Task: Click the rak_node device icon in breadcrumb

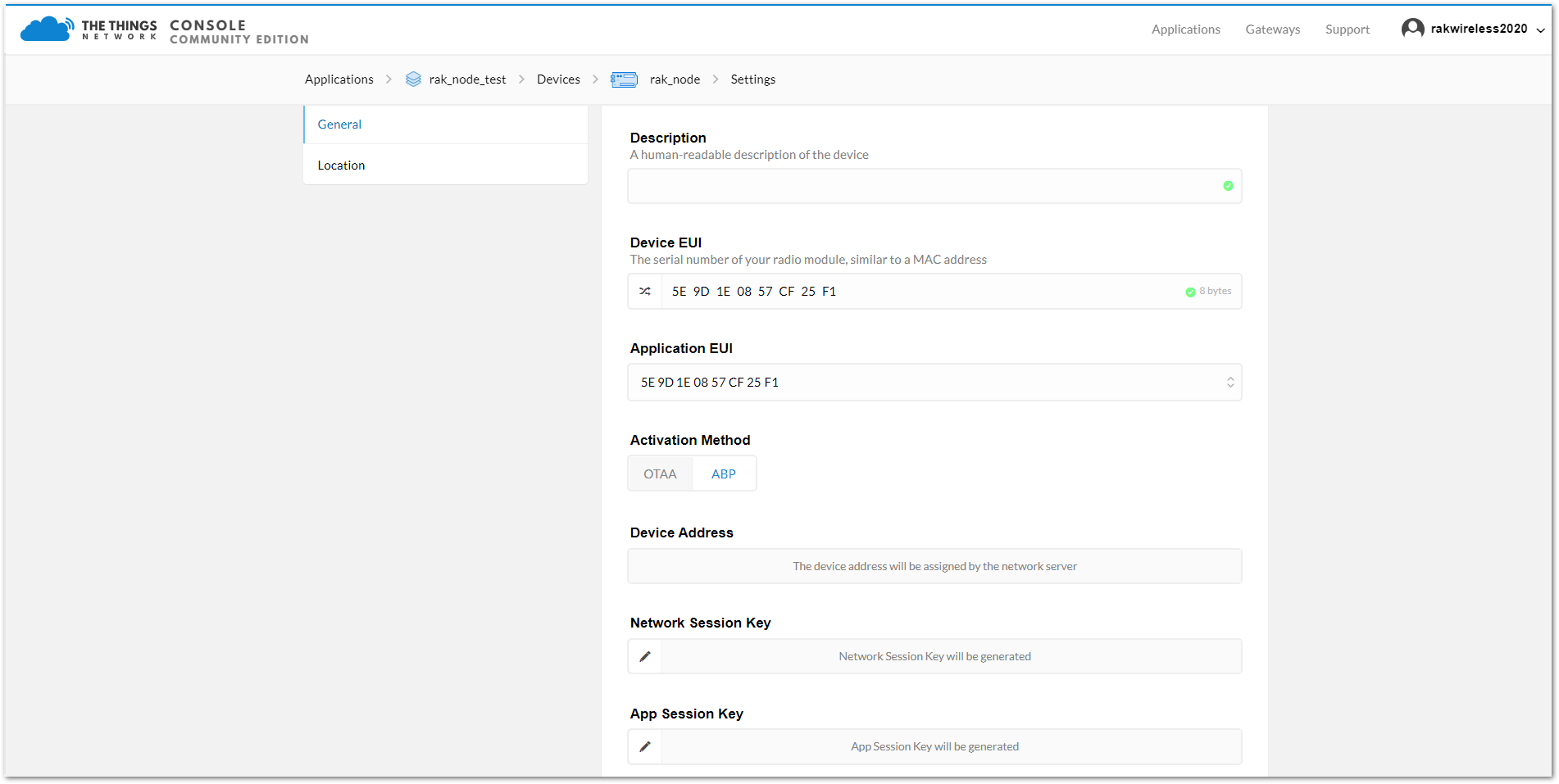Action: coord(624,79)
